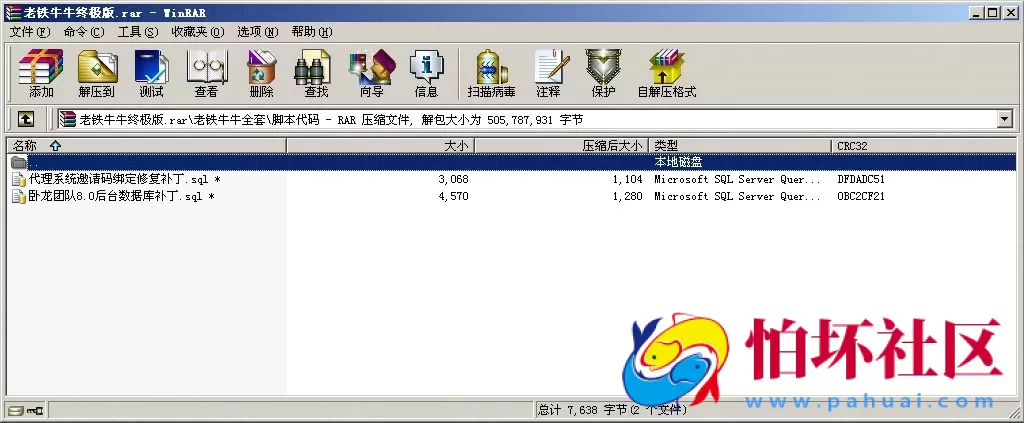The height and width of the screenshot is (423, 1024).
Task: Close the WinRAR window
Action: [x=1010, y=12]
